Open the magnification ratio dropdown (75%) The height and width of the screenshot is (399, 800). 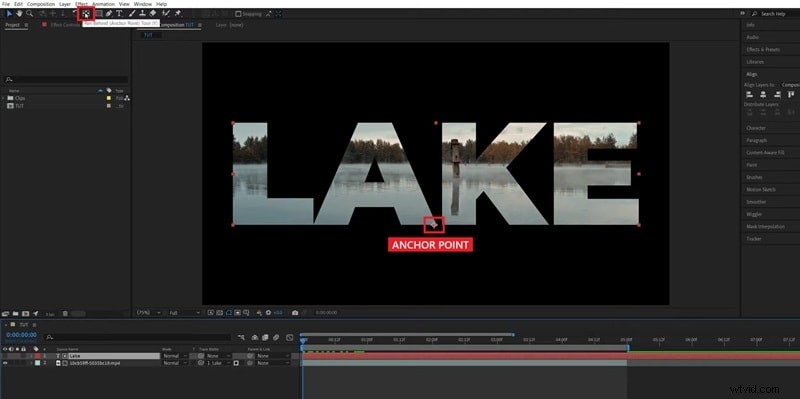click(x=149, y=312)
